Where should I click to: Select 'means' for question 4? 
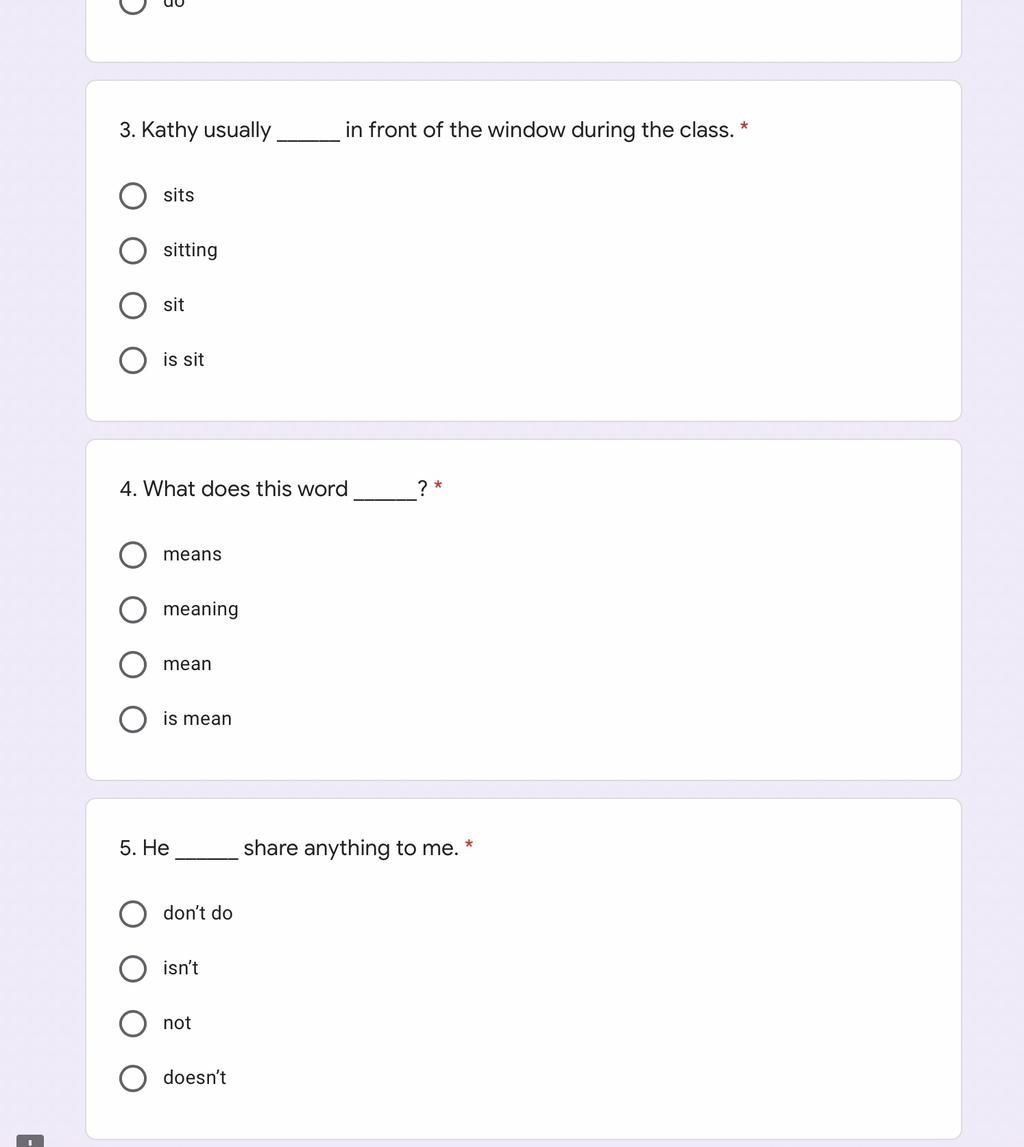click(x=132, y=554)
